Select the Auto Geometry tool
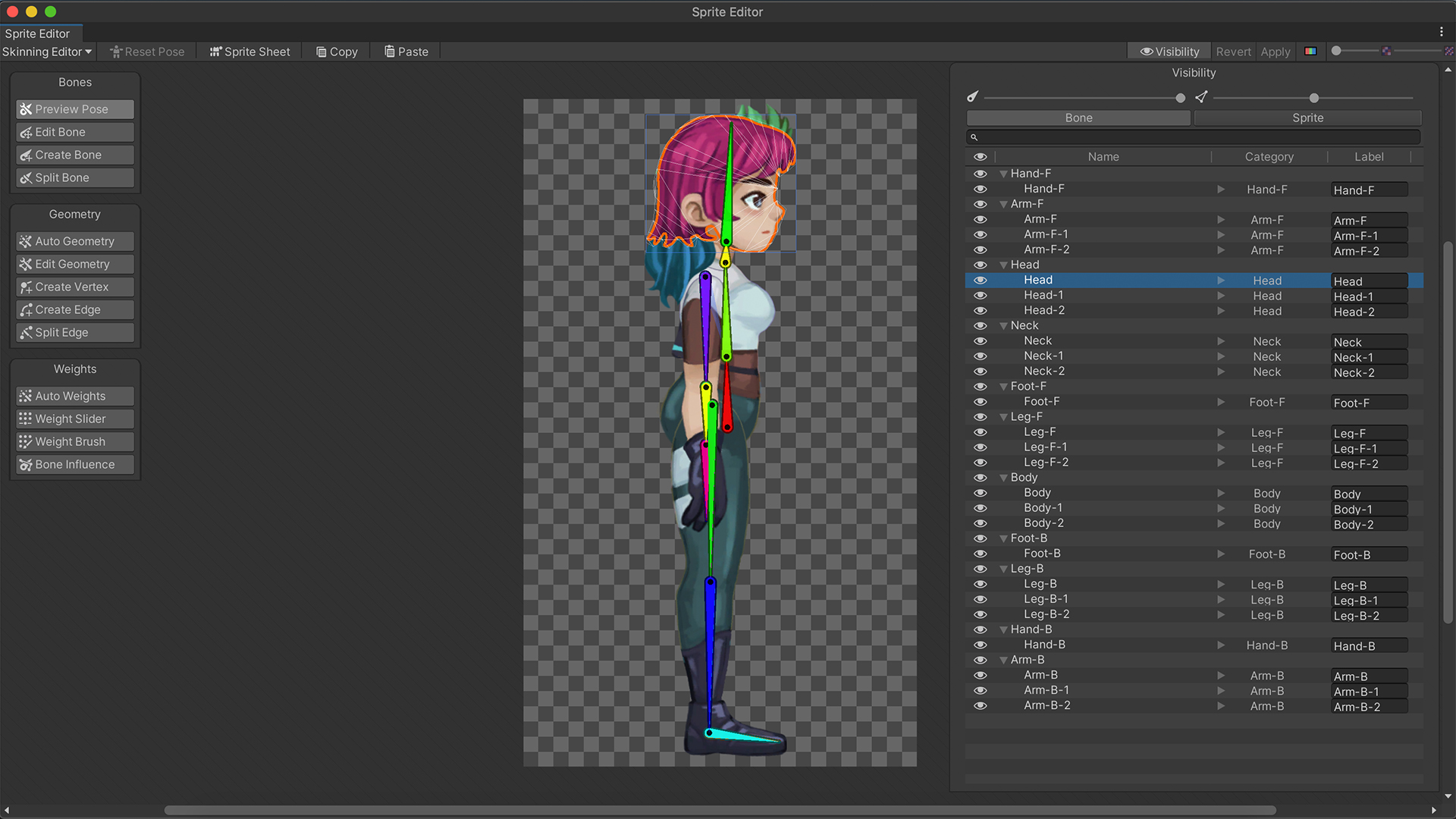1456x819 pixels. click(x=74, y=240)
